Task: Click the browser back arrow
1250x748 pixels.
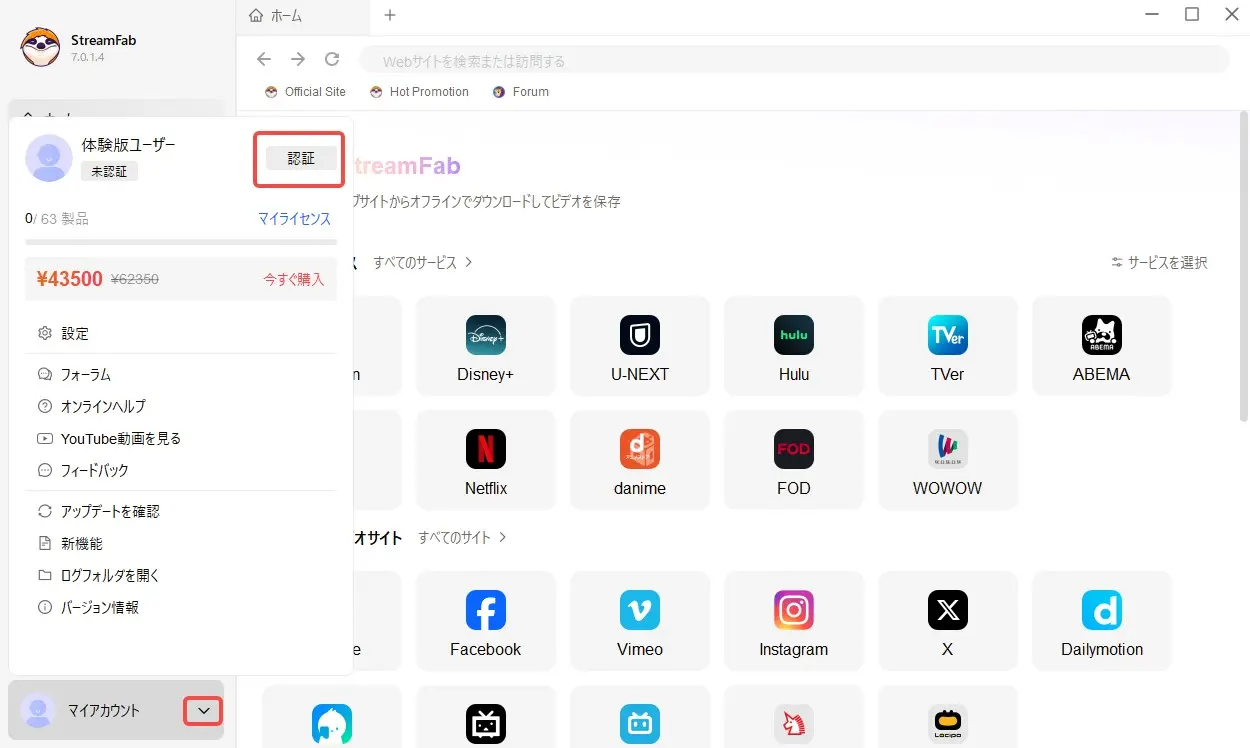Action: click(264, 60)
